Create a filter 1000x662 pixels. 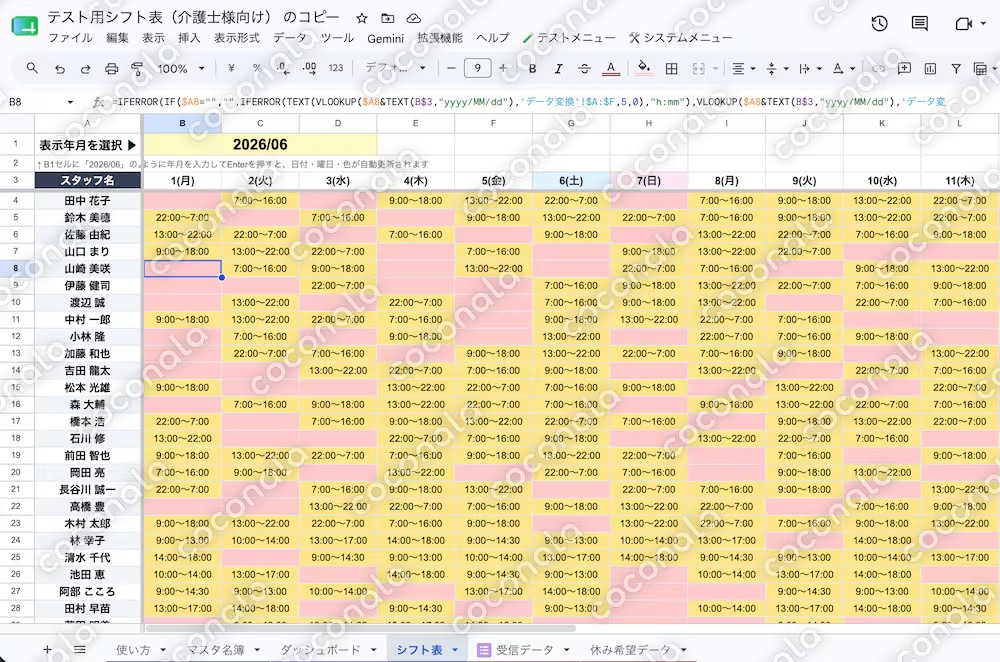[955, 68]
